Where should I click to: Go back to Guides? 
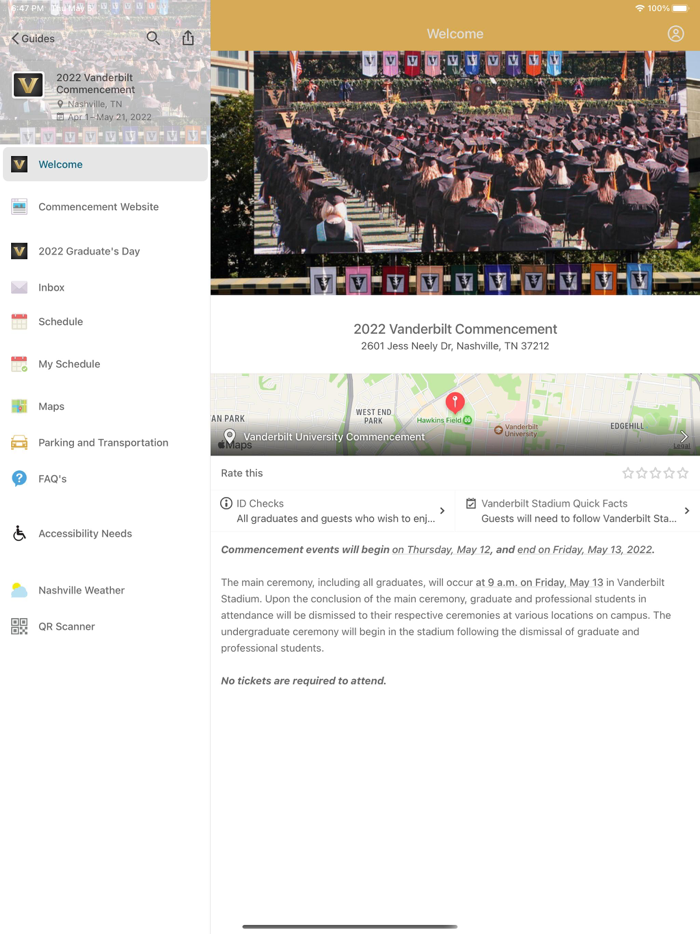(x=33, y=39)
